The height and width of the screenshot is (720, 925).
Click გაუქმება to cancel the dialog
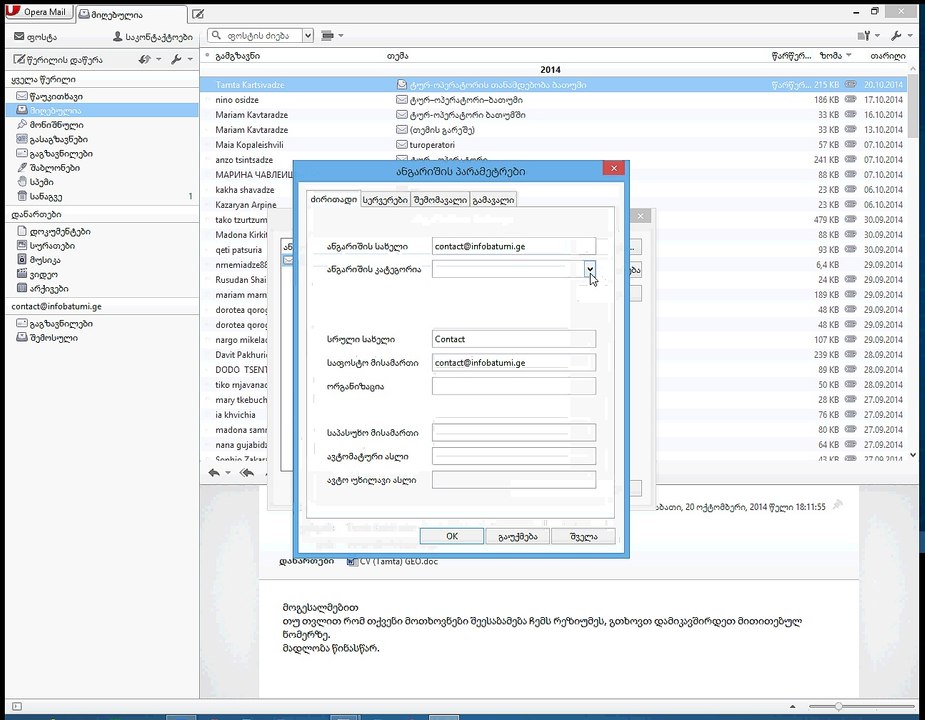click(517, 536)
